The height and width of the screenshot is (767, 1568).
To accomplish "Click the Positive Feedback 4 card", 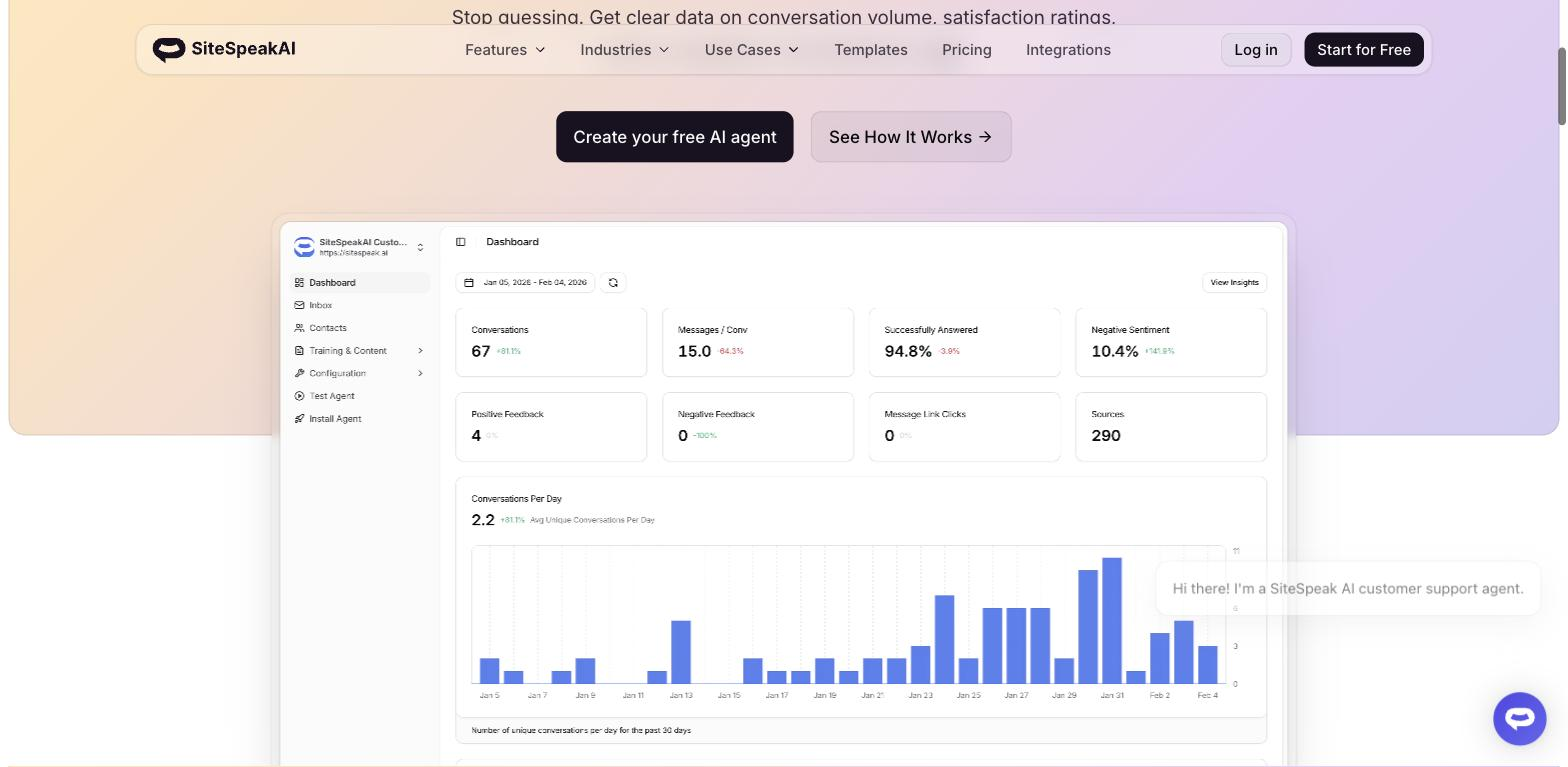I will pyautogui.click(x=551, y=427).
